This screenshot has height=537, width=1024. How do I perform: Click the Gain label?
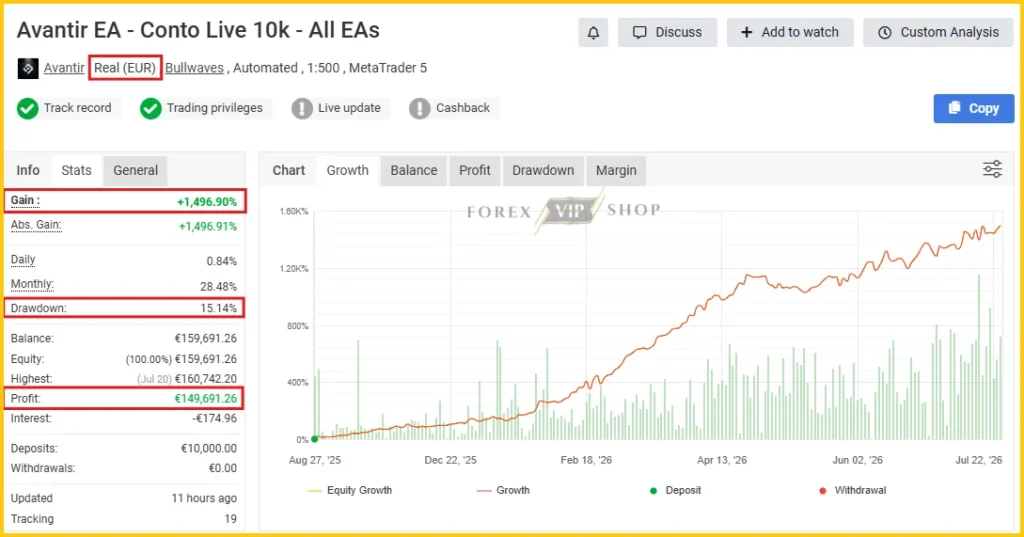point(25,201)
